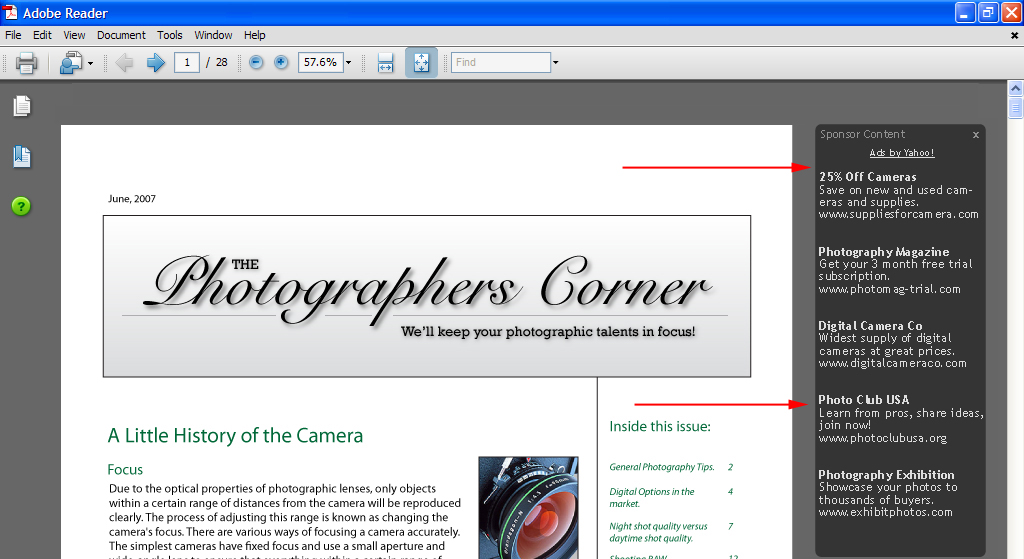1024x559 pixels.
Task: Click the Find search field
Action: click(x=501, y=63)
